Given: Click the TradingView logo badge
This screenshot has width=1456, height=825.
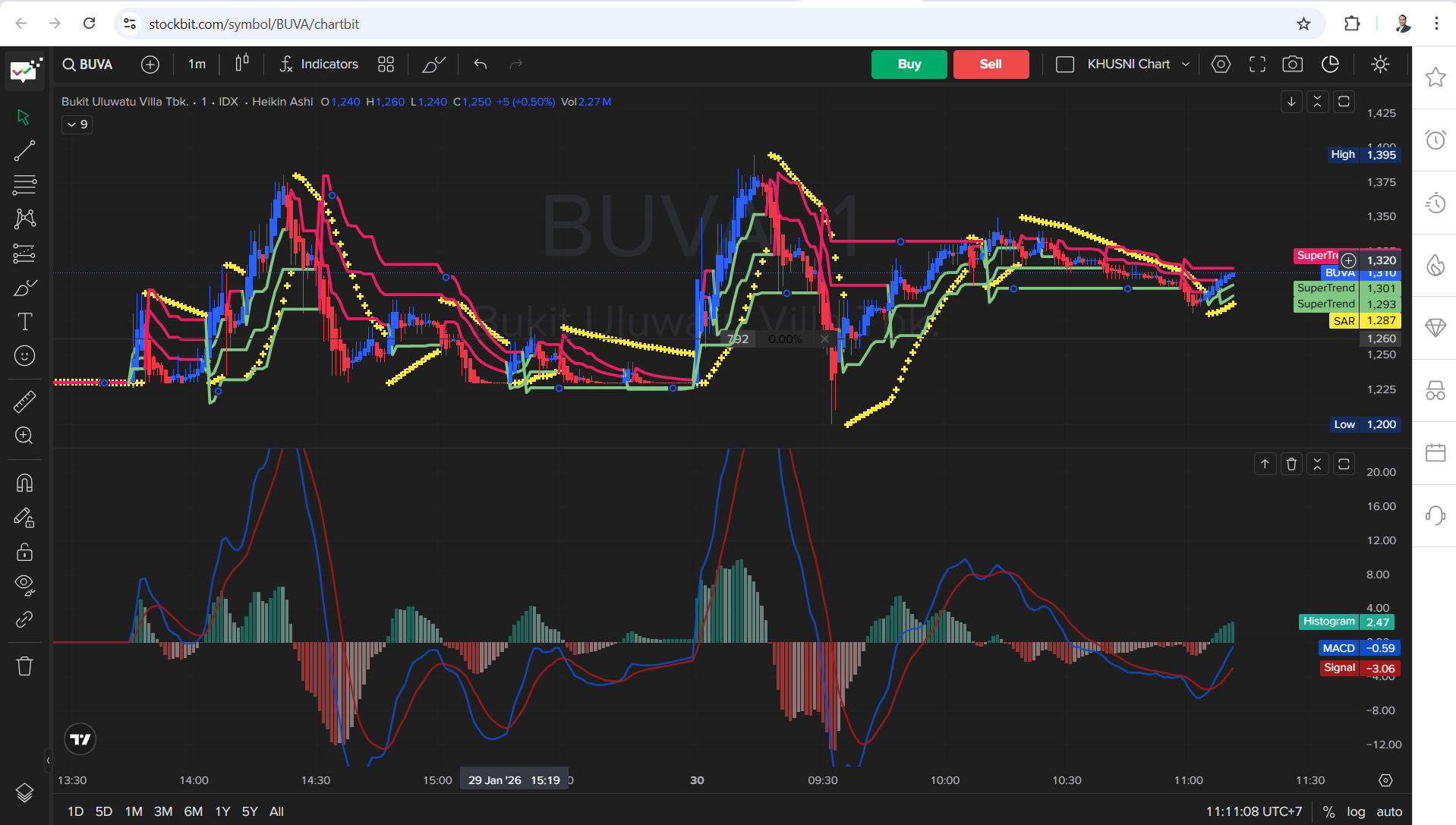Looking at the screenshot, I should point(80,739).
